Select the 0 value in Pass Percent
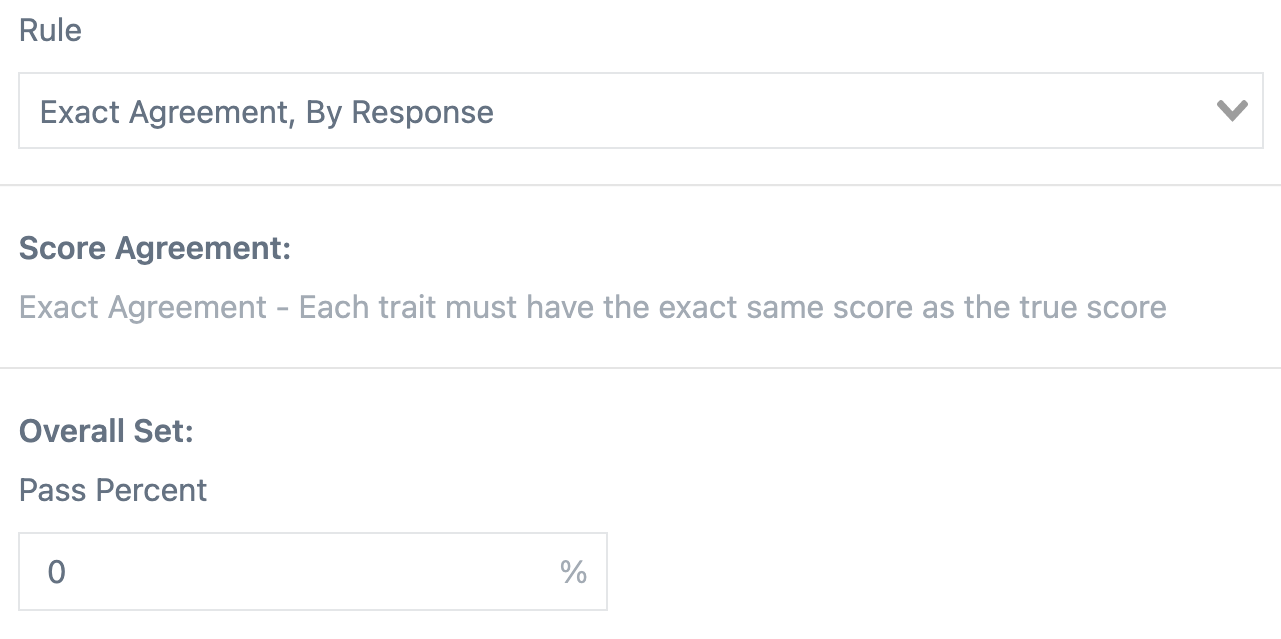Image resolution: width=1281 pixels, height=639 pixels. point(58,571)
